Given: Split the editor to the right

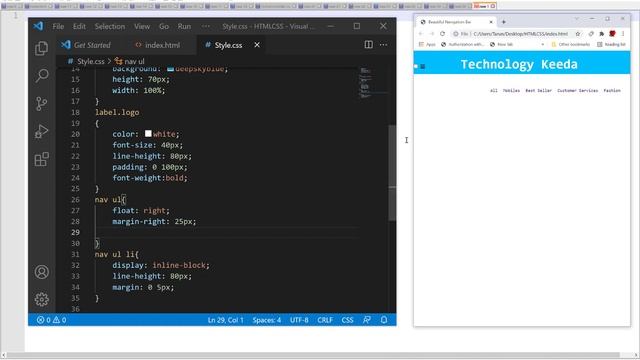Looking at the screenshot, I should click(368, 44).
